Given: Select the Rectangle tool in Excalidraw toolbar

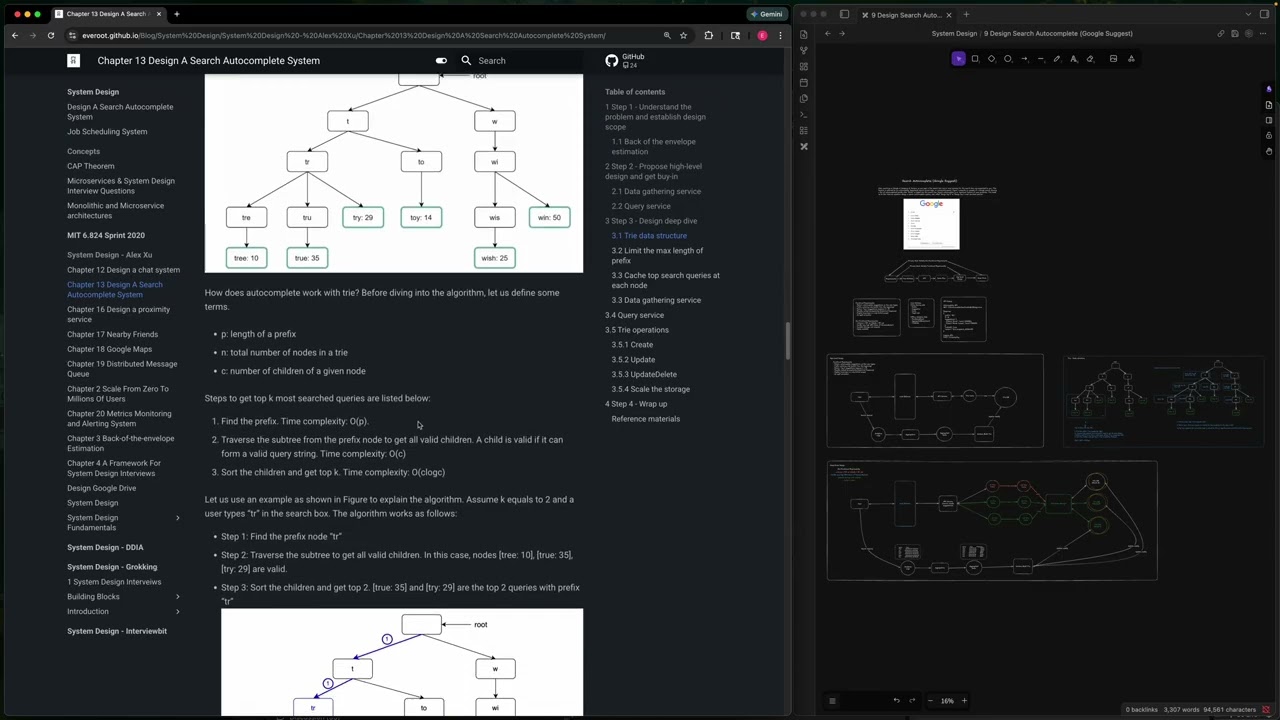Looking at the screenshot, I should pyautogui.click(x=975, y=59).
